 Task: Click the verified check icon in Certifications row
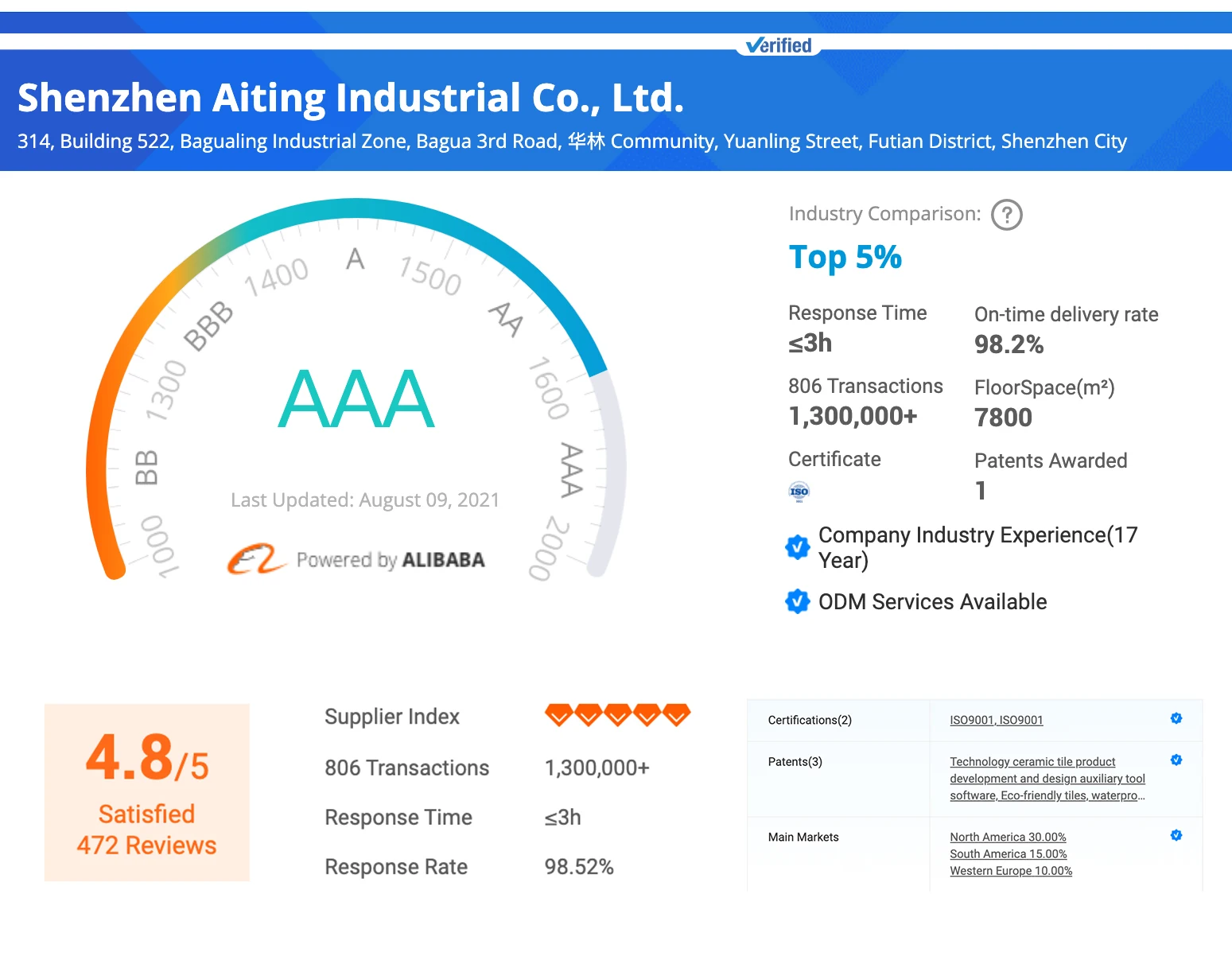click(1176, 718)
